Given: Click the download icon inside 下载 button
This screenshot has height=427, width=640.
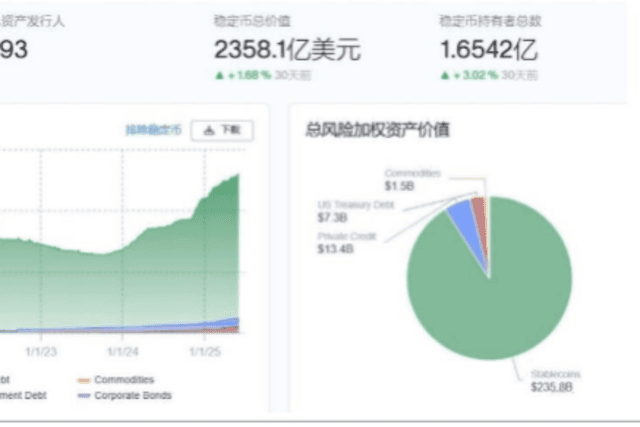Looking at the screenshot, I should tap(209, 131).
